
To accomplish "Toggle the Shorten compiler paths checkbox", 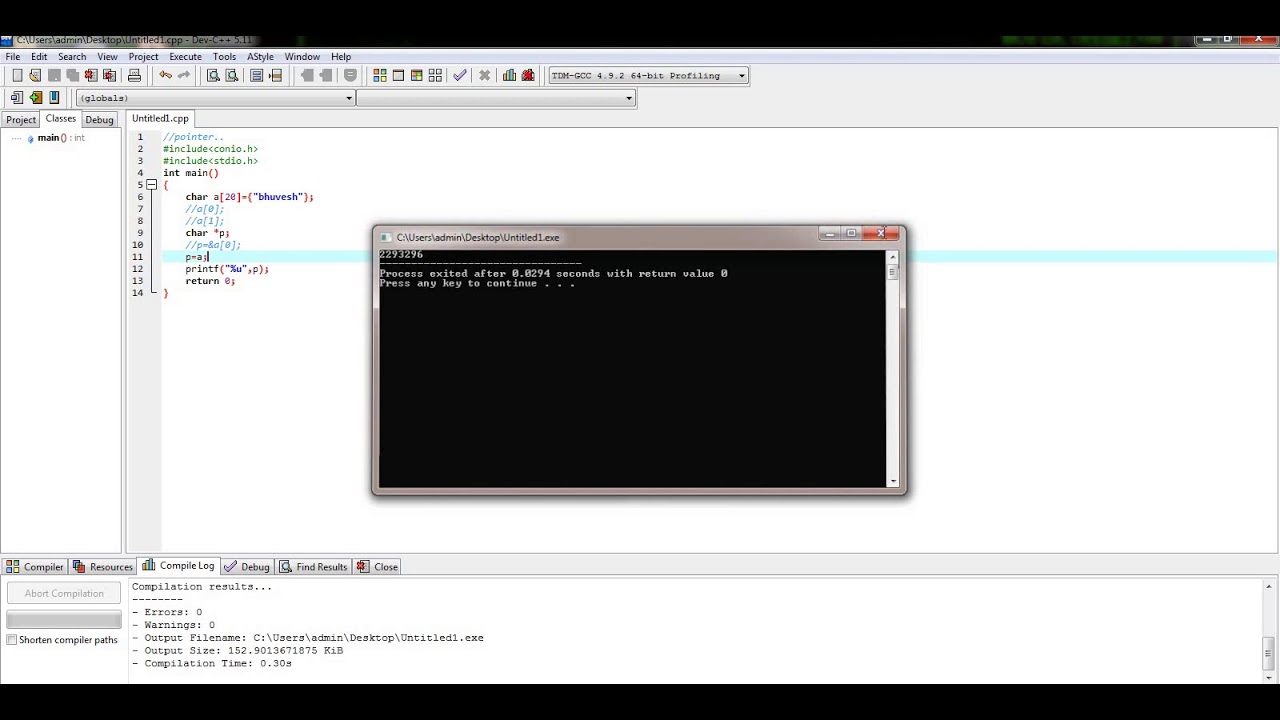I will click(12, 640).
